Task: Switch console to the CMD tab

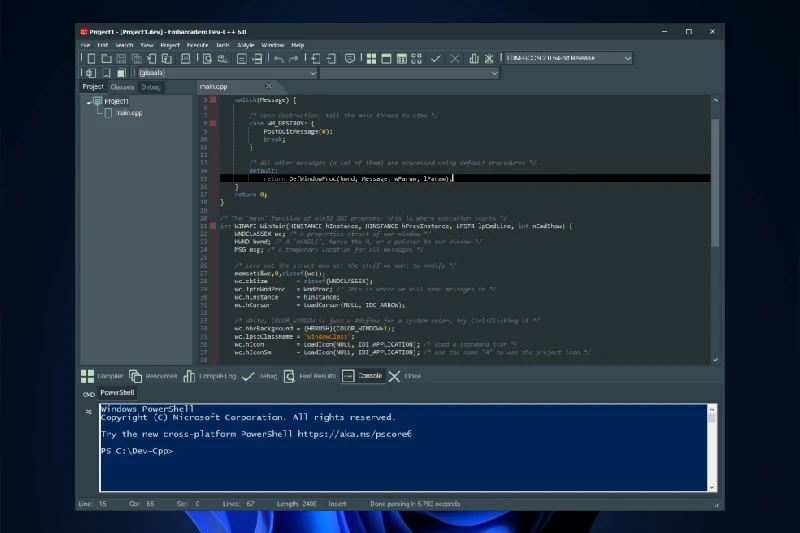Action: point(89,394)
